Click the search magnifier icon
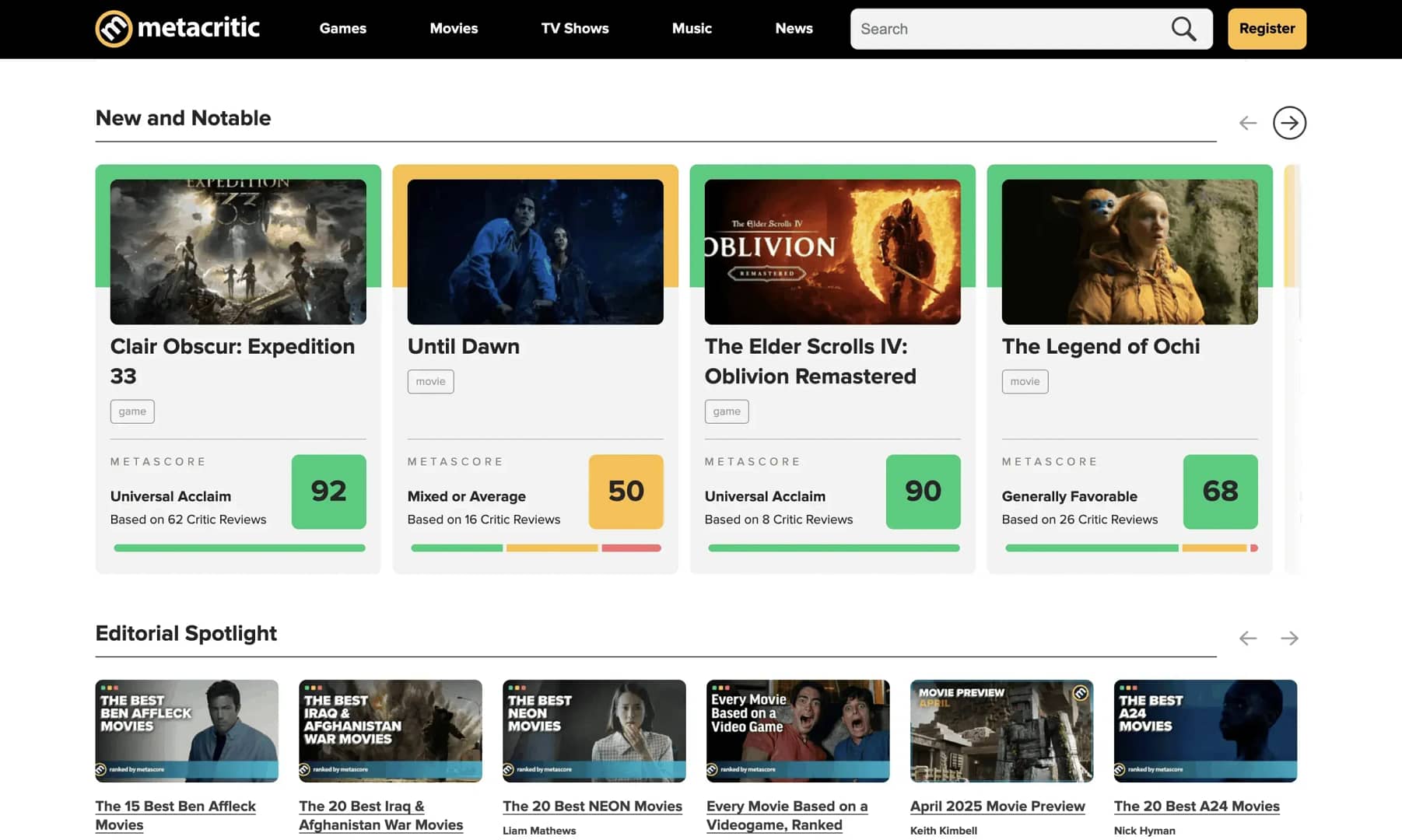 [1183, 29]
